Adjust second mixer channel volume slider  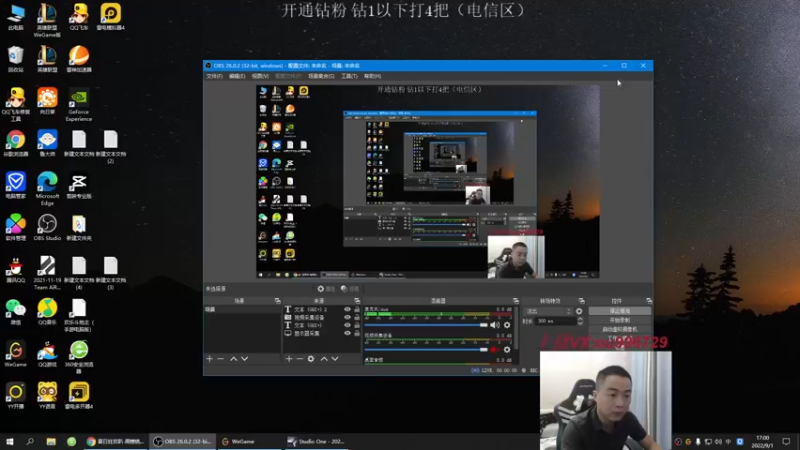tap(426, 349)
